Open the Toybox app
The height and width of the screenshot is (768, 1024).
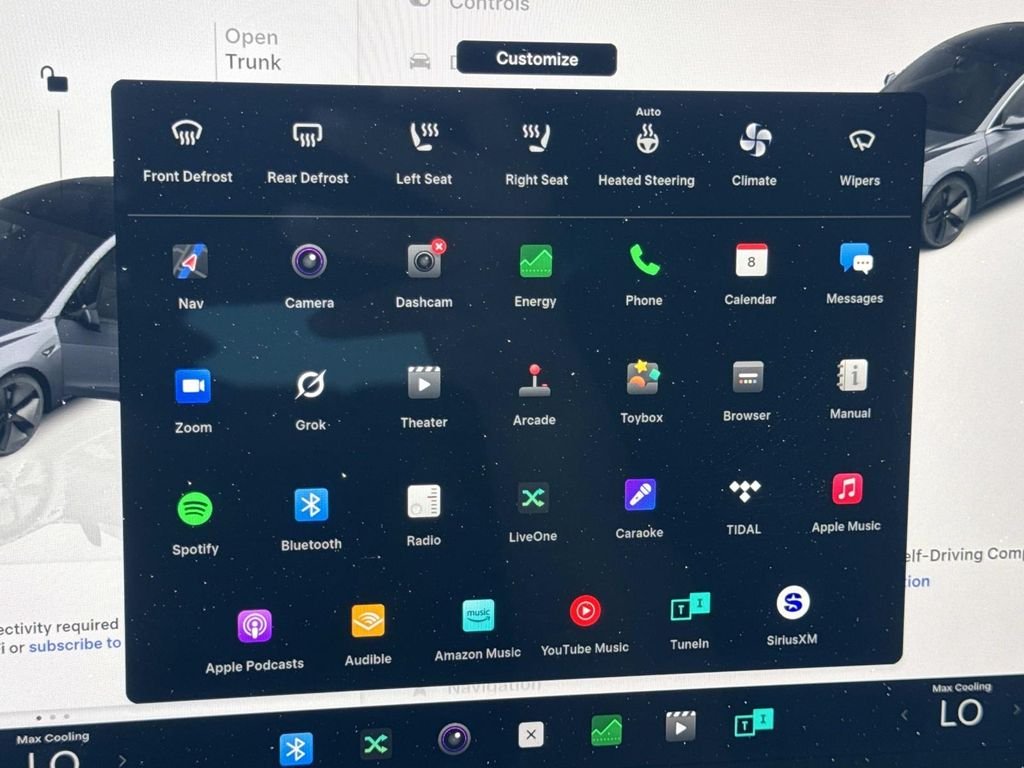pyautogui.click(x=642, y=391)
